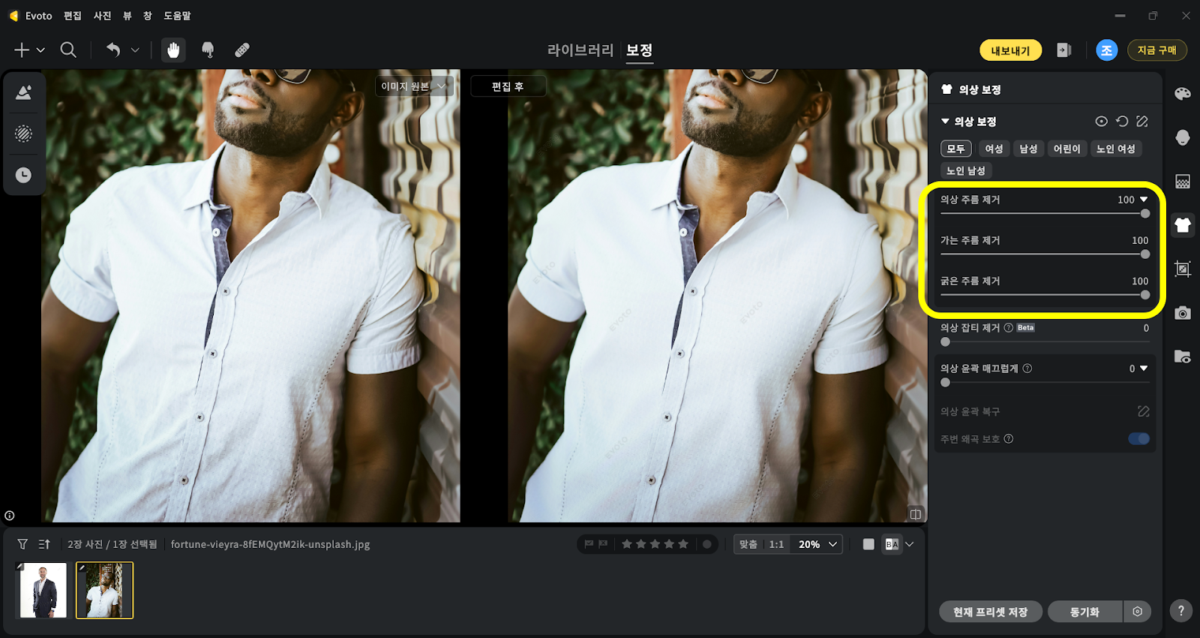The width and height of the screenshot is (1200, 638).
Task: Open the folder preview icon in right sidebar
Action: [x=1182, y=356]
